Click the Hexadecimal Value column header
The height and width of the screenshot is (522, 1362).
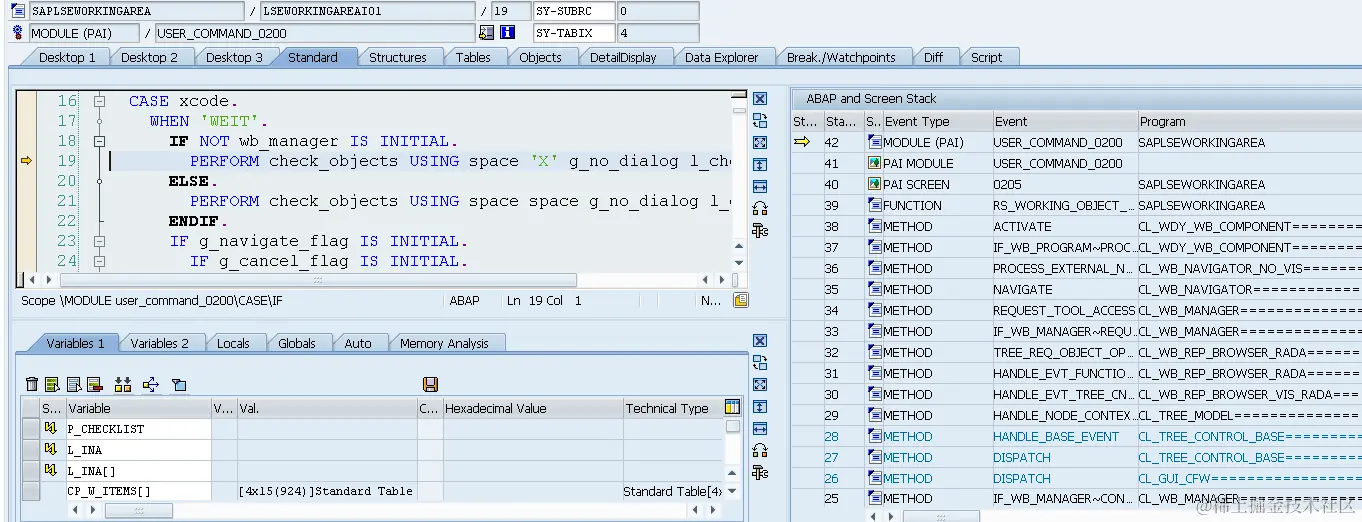tap(531, 408)
